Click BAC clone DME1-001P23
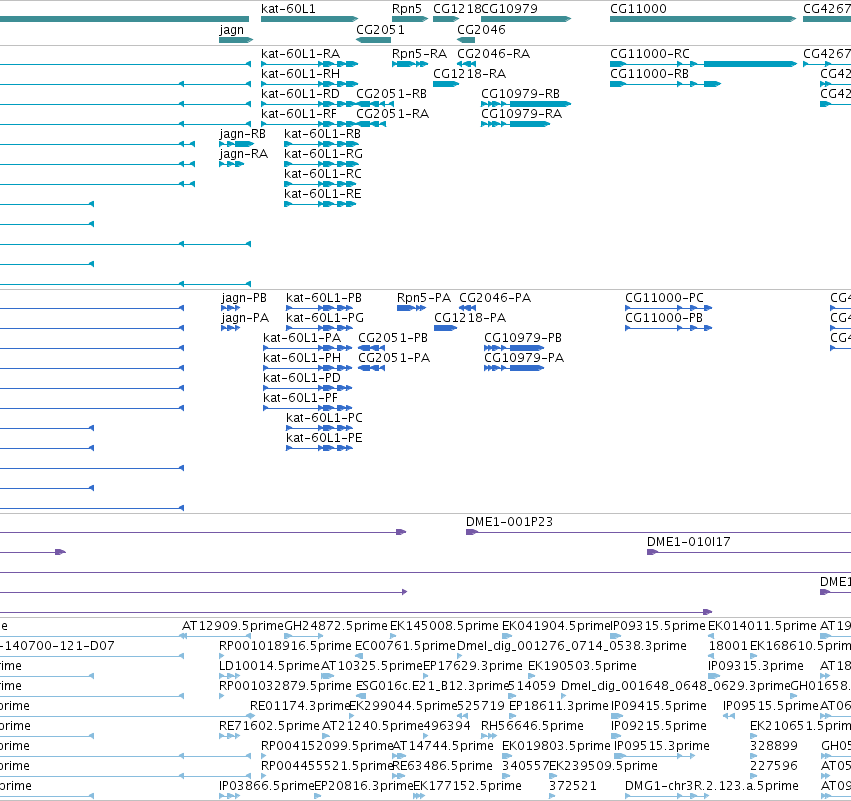Screen dimensions: 851x801 (x=509, y=522)
